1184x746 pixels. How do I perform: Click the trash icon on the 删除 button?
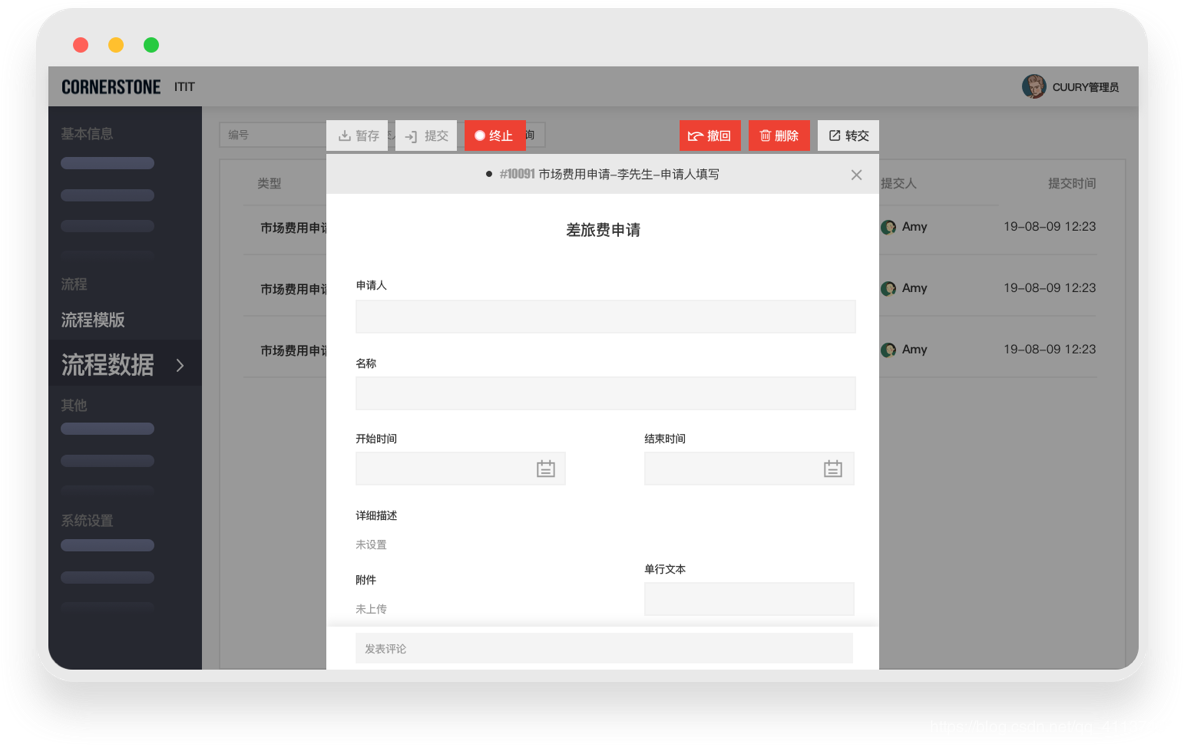[x=763, y=135]
